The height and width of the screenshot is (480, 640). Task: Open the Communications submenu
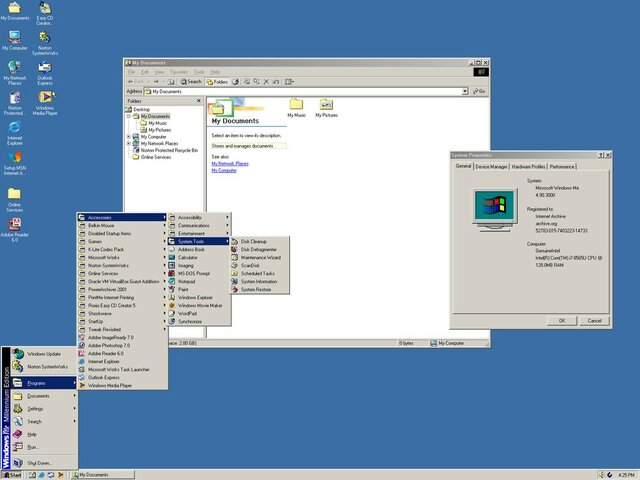(199, 225)
